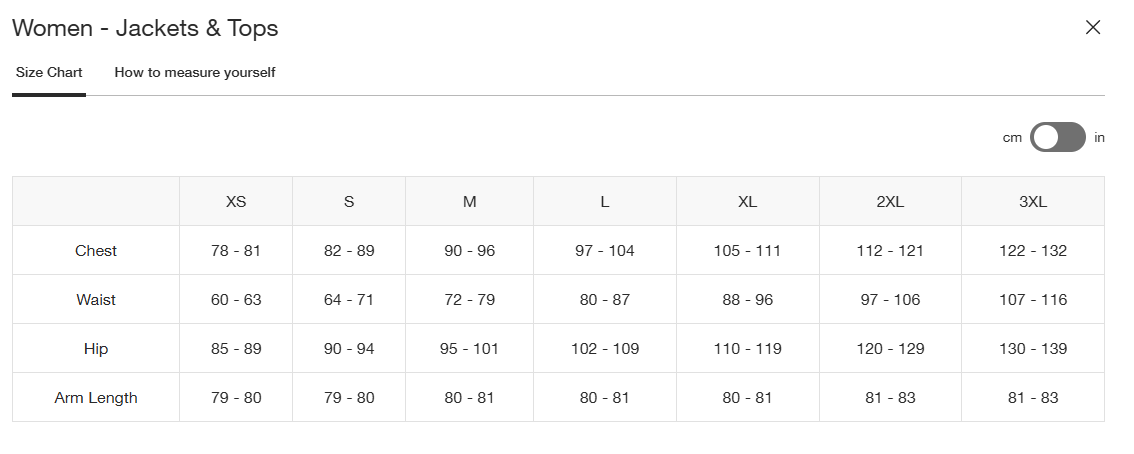
Task: Click the Chest row label
Action: tap(96, 251)
